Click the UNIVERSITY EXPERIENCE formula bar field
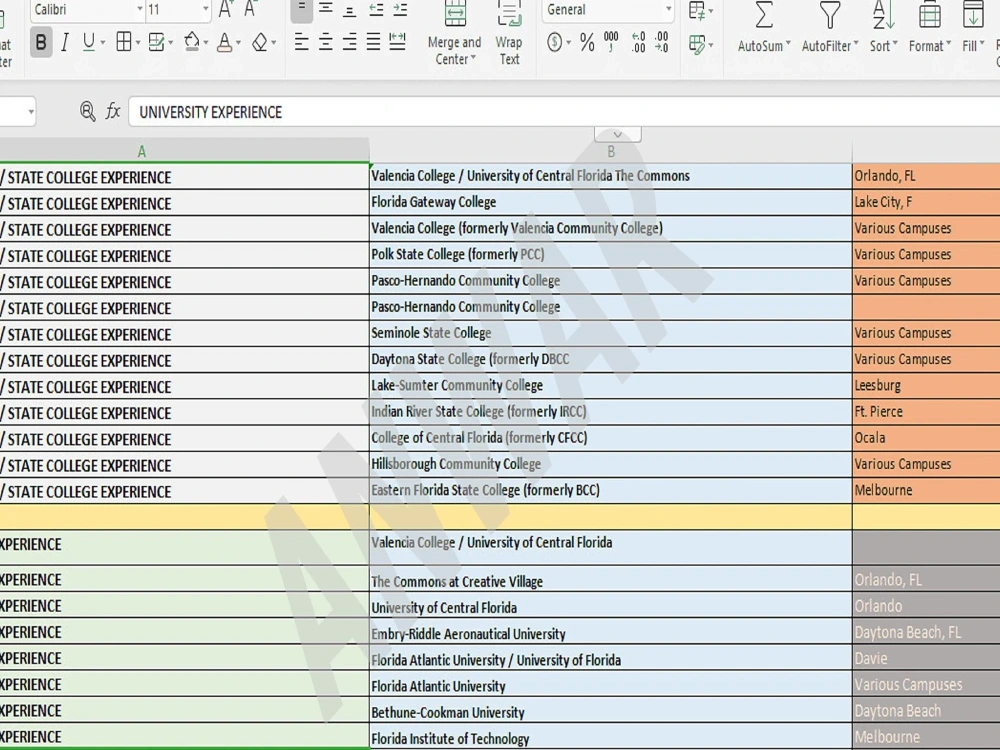This screenshot has height=750, width=1000. [564, 112]
